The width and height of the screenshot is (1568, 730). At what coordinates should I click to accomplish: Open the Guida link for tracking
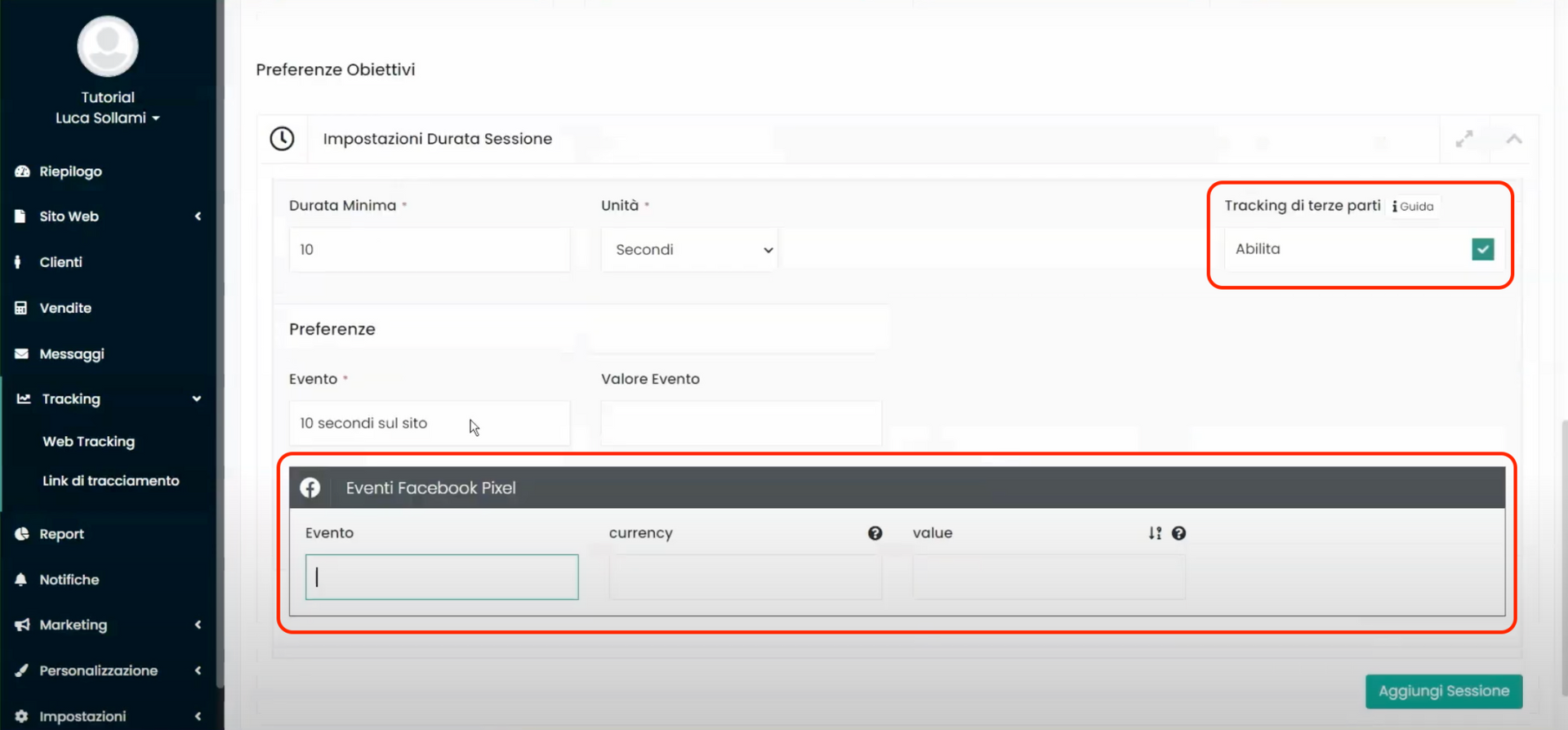[x=1414, y=207]
